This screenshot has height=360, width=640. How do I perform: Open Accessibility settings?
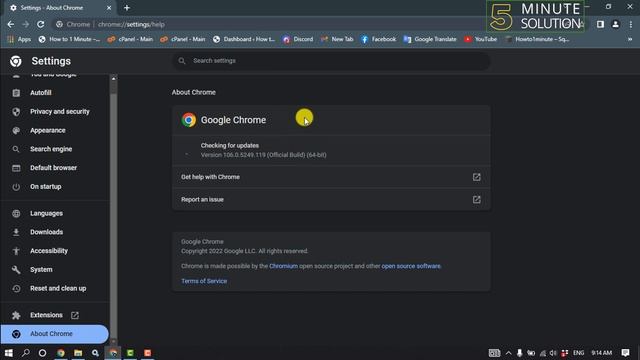[x=49, y=251]
